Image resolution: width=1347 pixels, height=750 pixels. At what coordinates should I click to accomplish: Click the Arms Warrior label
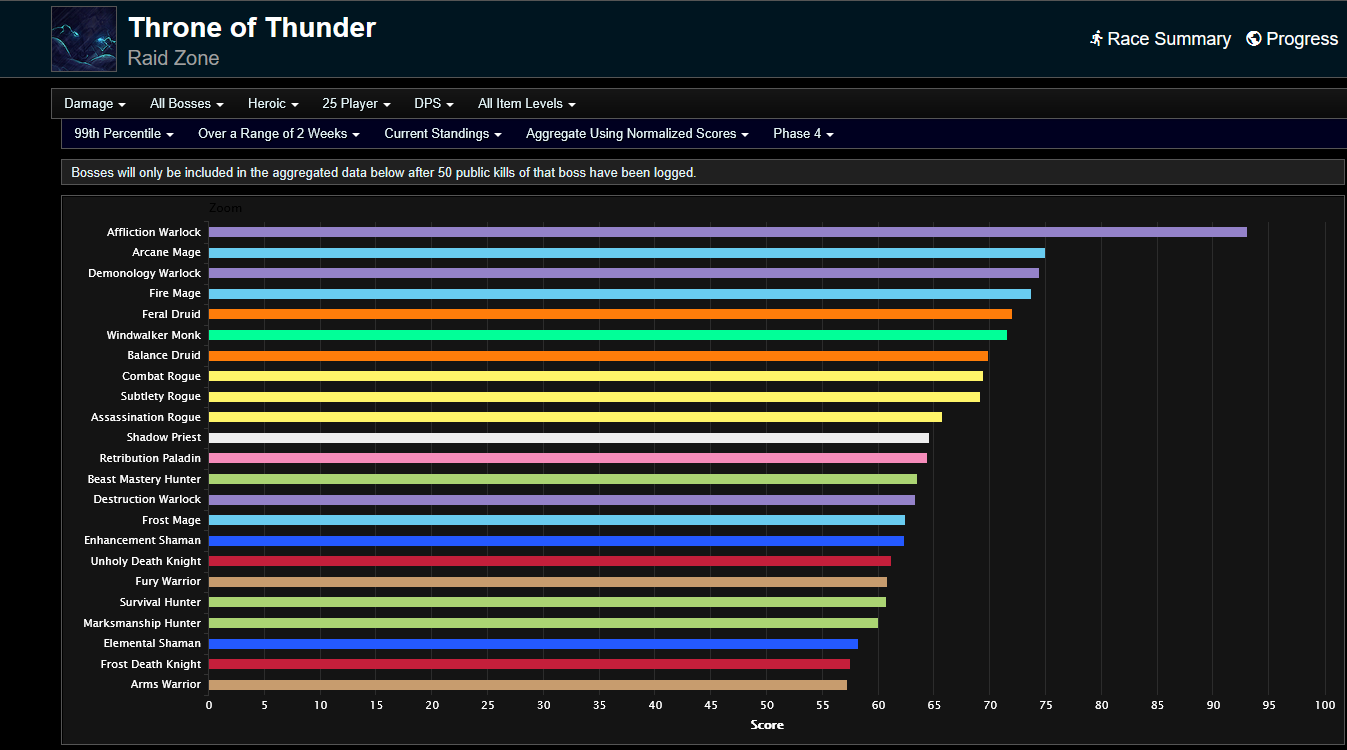(166, 685)
